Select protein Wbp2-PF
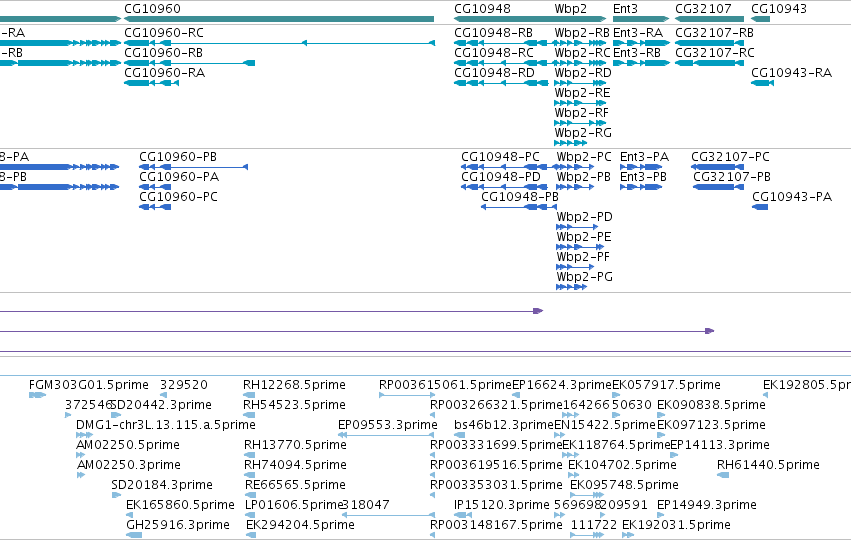 click(583, 257)
